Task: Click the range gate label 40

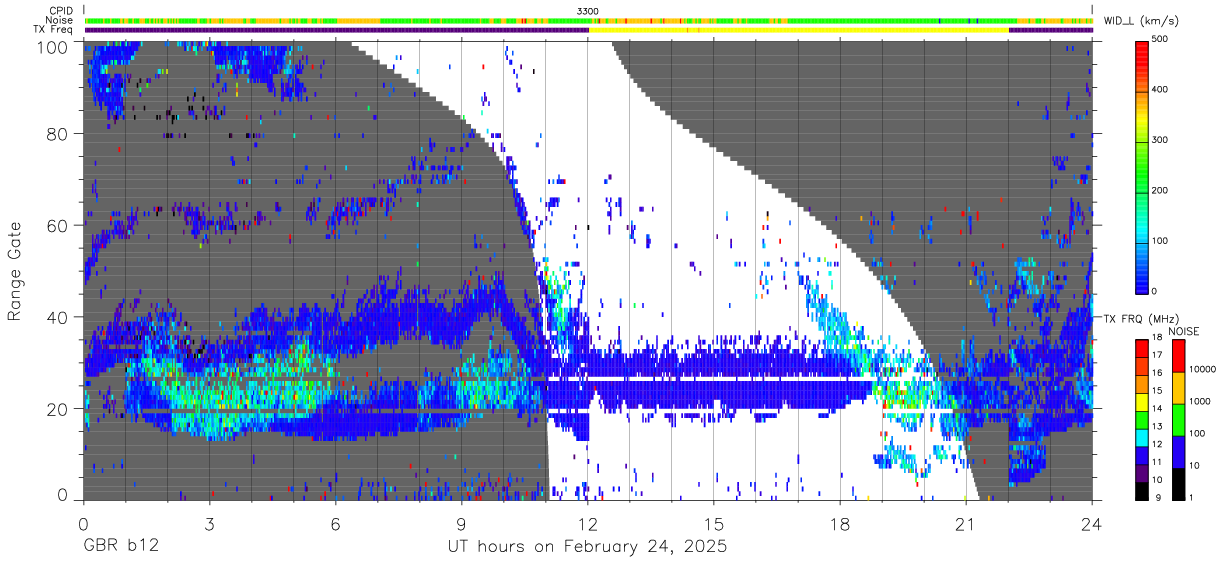Action: coord(59,317)
